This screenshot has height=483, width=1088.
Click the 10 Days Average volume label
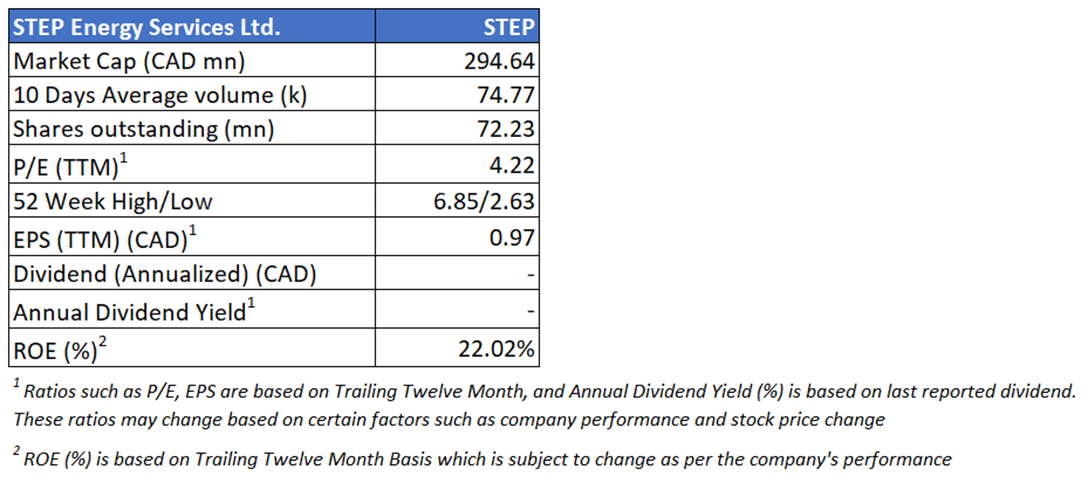(x=160, y=96)
